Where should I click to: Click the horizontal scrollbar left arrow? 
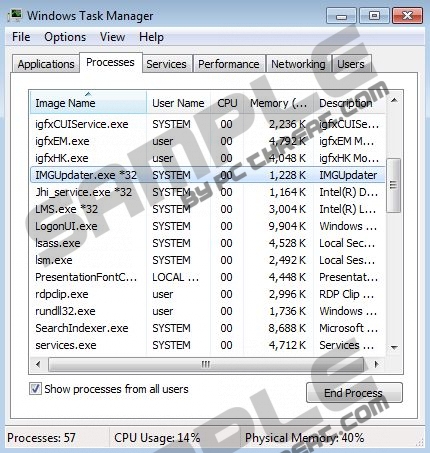[x=38, y=364]
